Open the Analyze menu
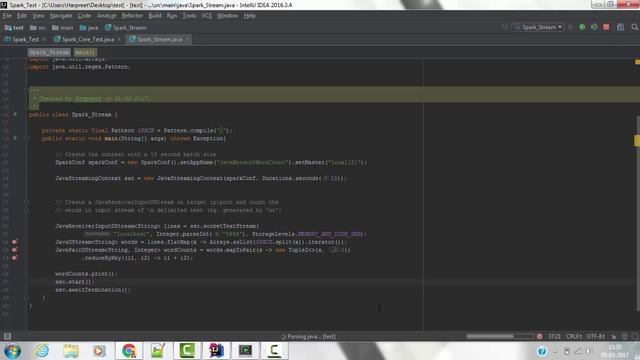The height and width of the screenshot is (360, 640). [x=107, y=16]
